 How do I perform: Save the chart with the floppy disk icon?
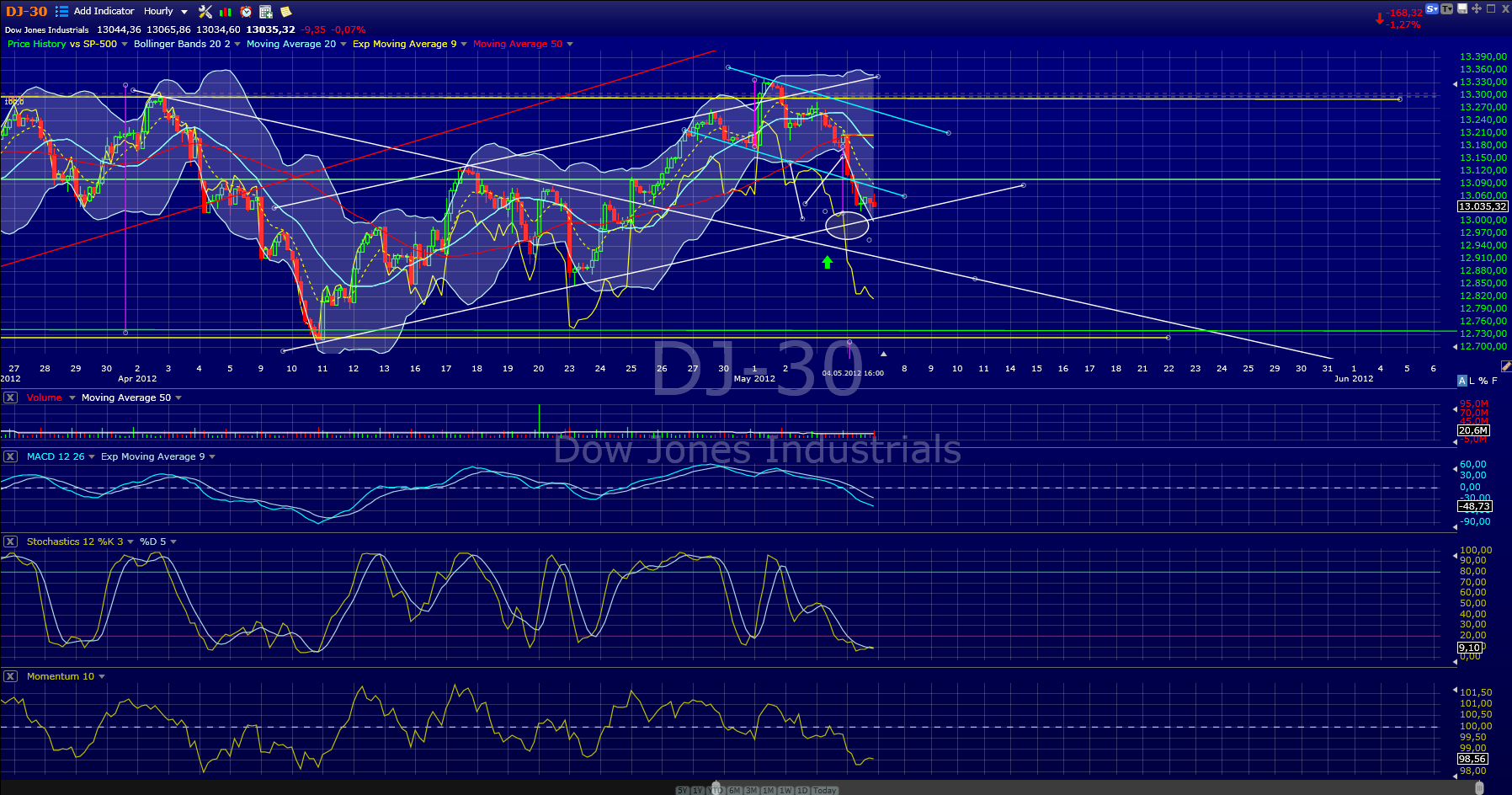(x=1462, y=8)
